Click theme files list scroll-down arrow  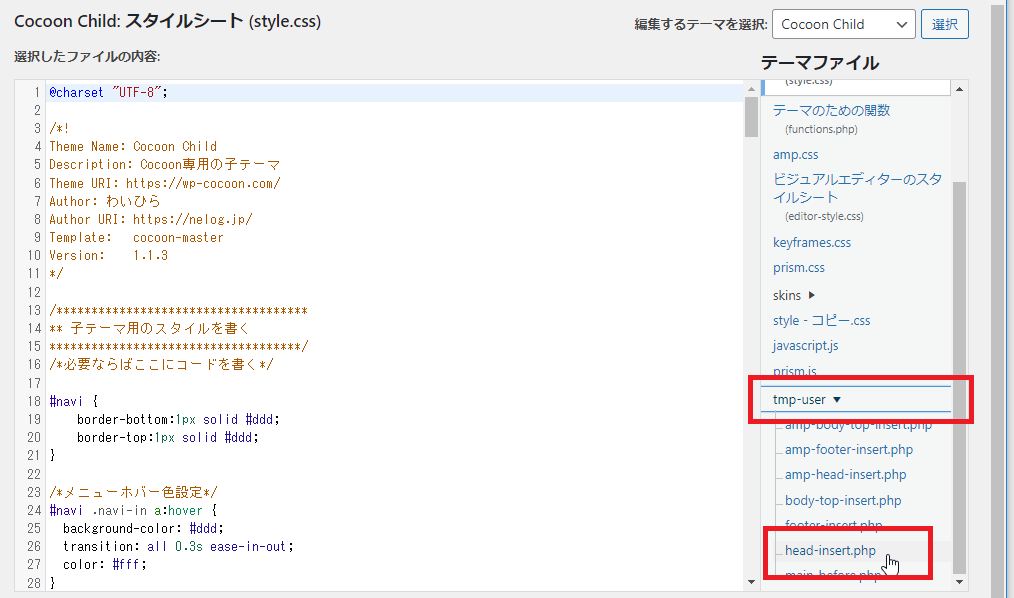point(960,582)
